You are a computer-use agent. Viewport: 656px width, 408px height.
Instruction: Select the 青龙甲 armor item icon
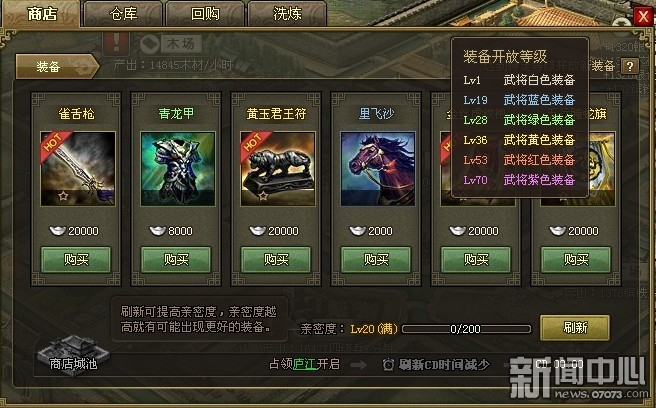(178, 169)
